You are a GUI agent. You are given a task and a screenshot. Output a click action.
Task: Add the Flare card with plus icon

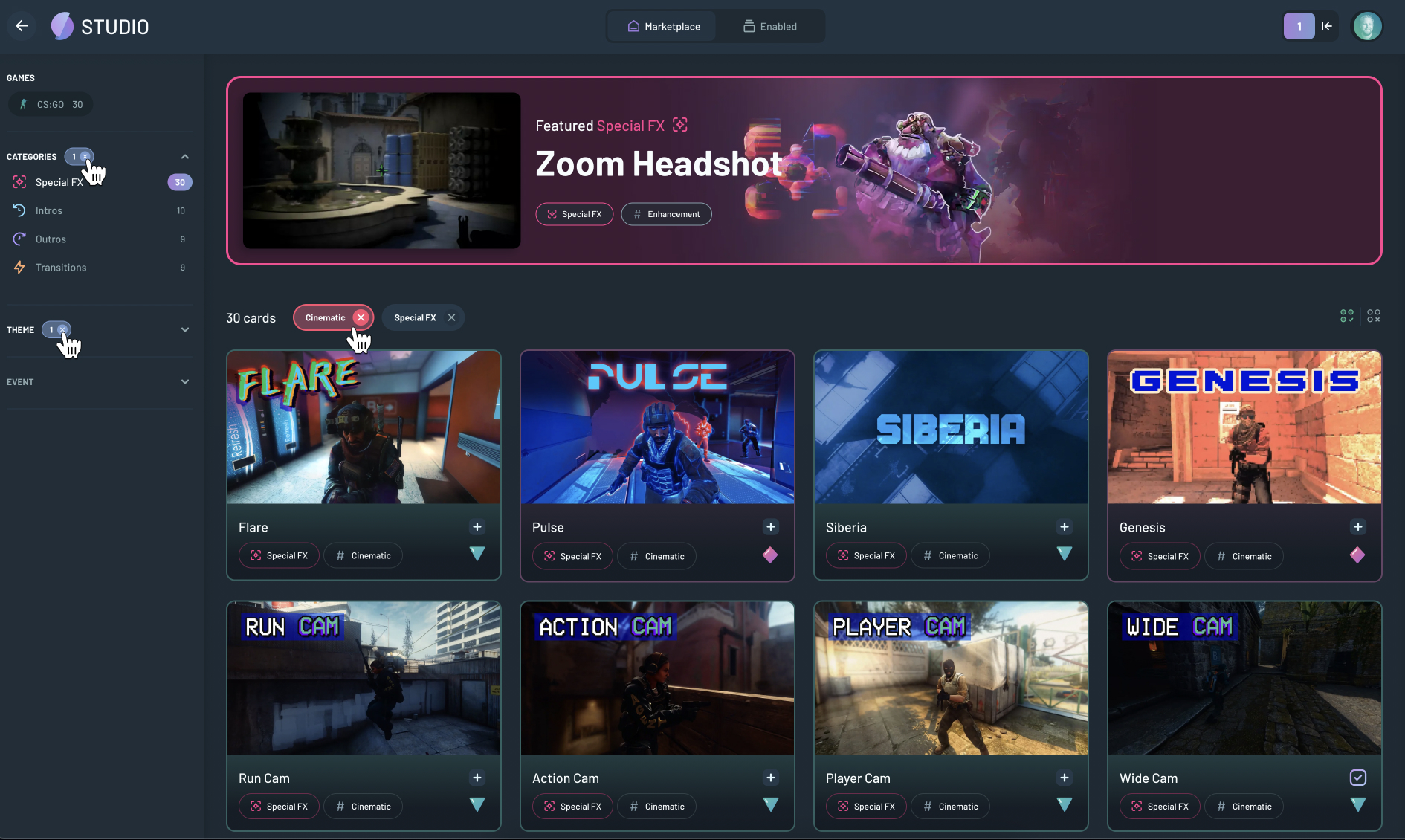[x=477, y=527]
